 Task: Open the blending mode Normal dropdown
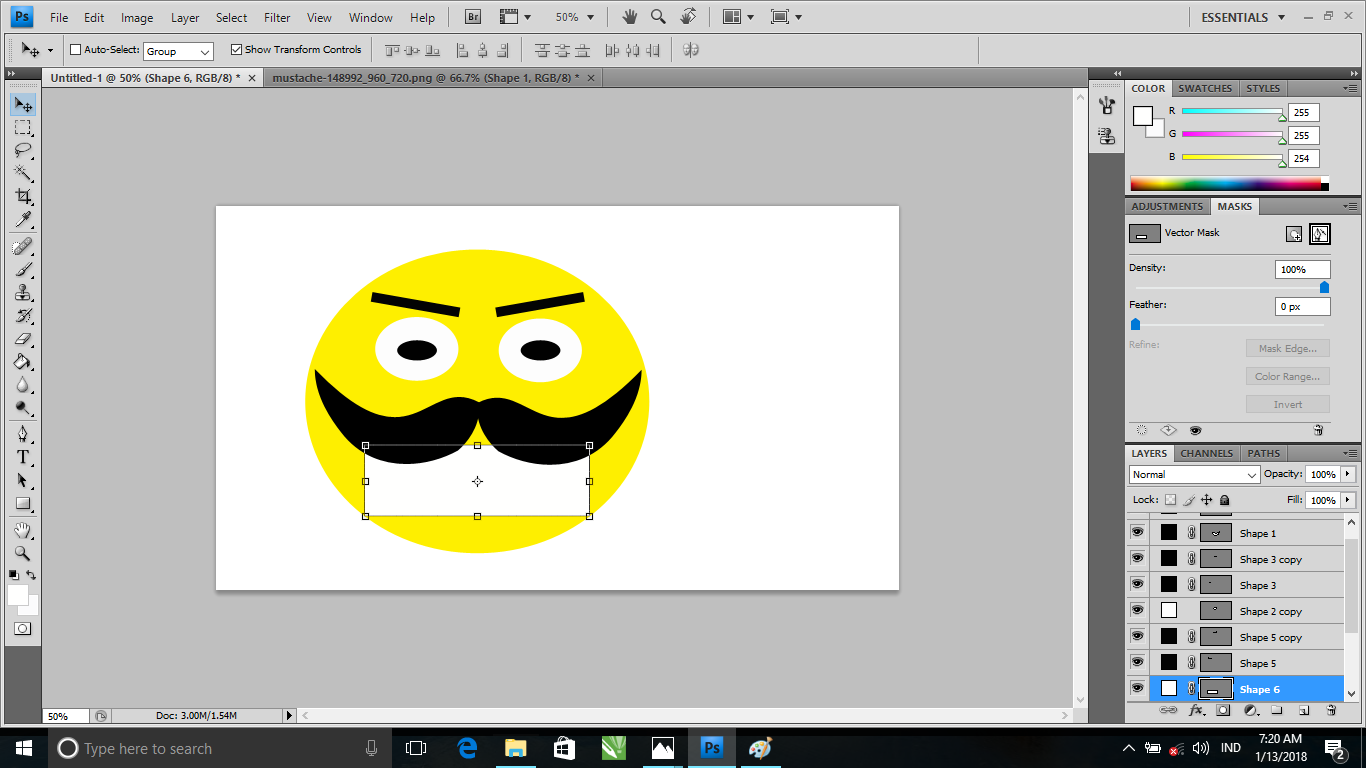pyautogui.click(x=1194, y=474)
